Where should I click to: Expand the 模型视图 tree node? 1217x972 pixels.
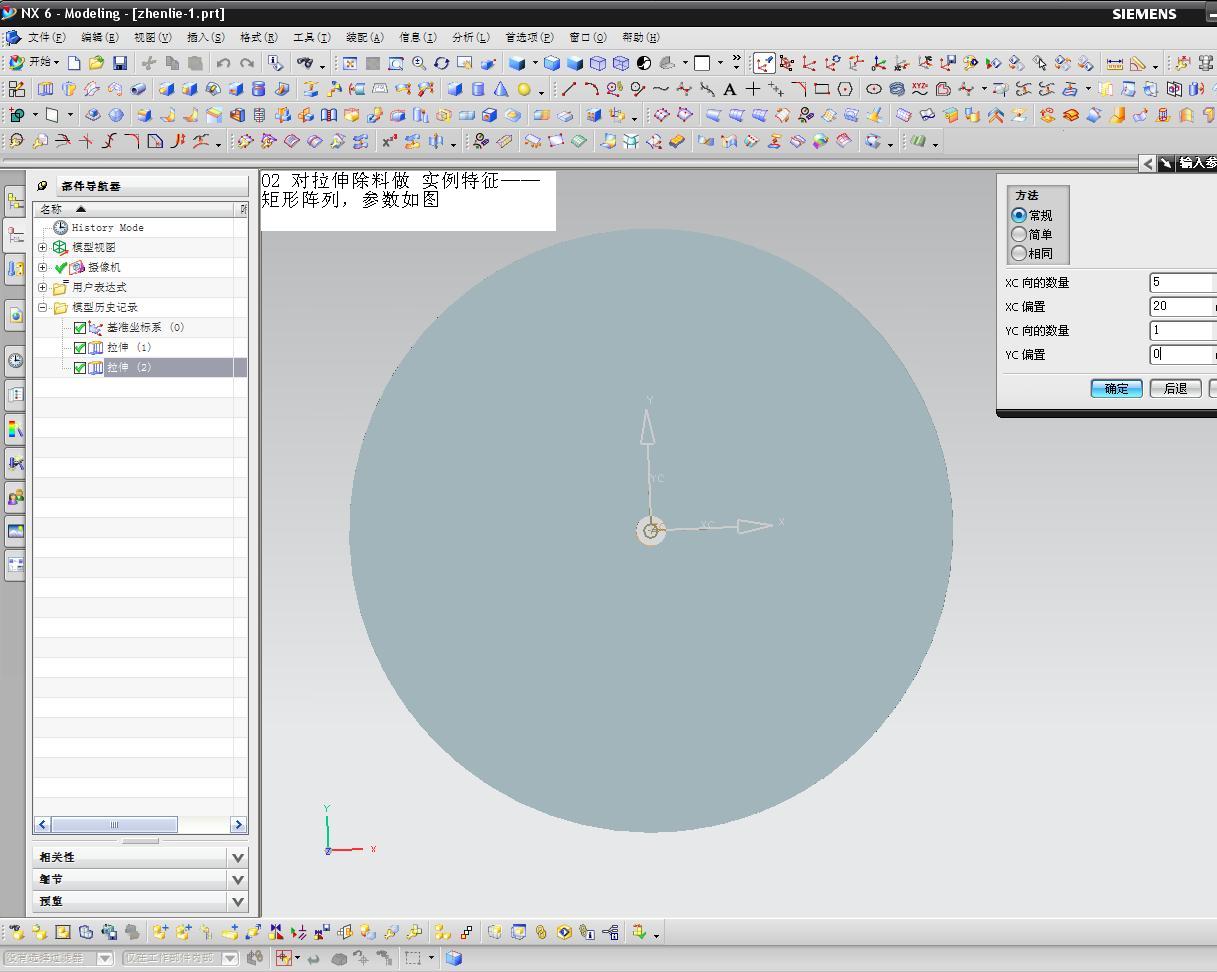[x=43, y=247]
